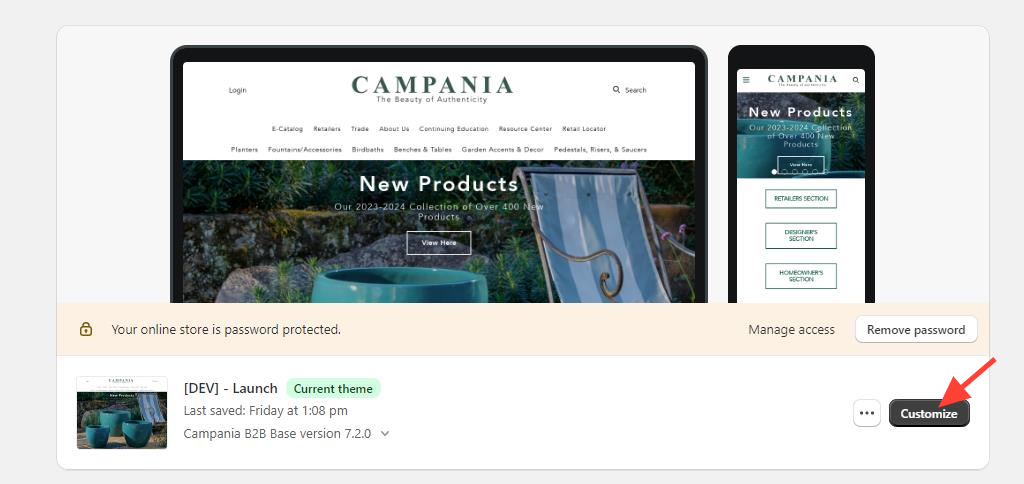Click RETAILERS SECTION button in mobile preview
The height and width of the screenshot is (484, 1024).
[801, 199]
